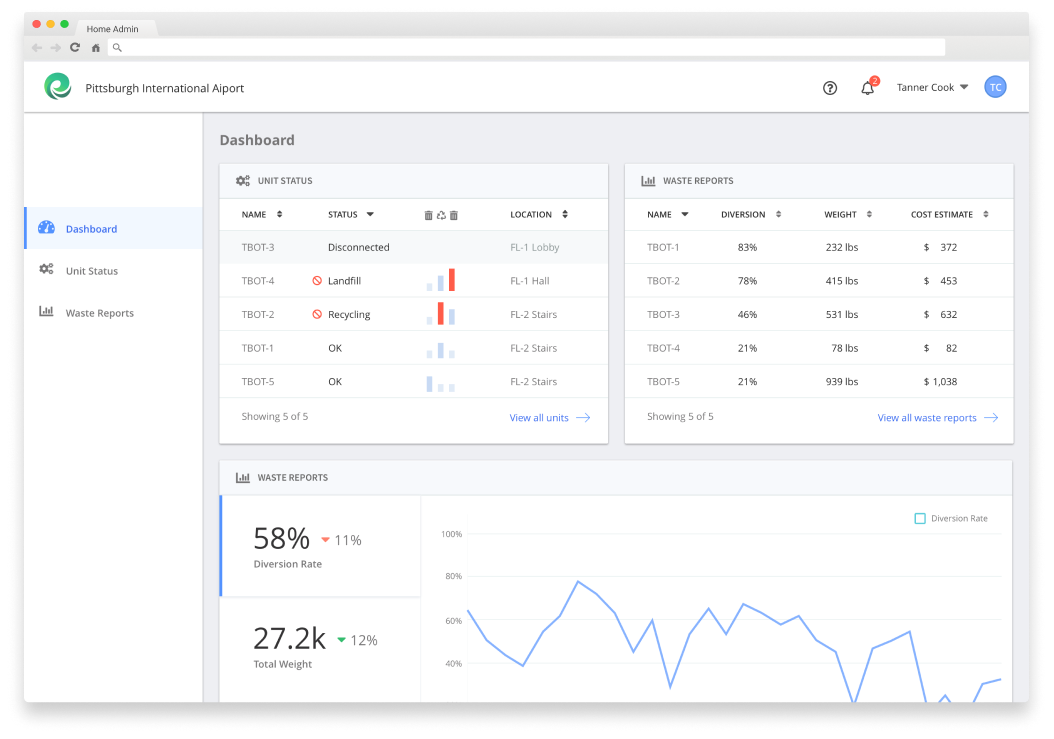Screen dimensions: 1054x739
Task: Click the green swirl app logo
Action: [x=58, y=87]
